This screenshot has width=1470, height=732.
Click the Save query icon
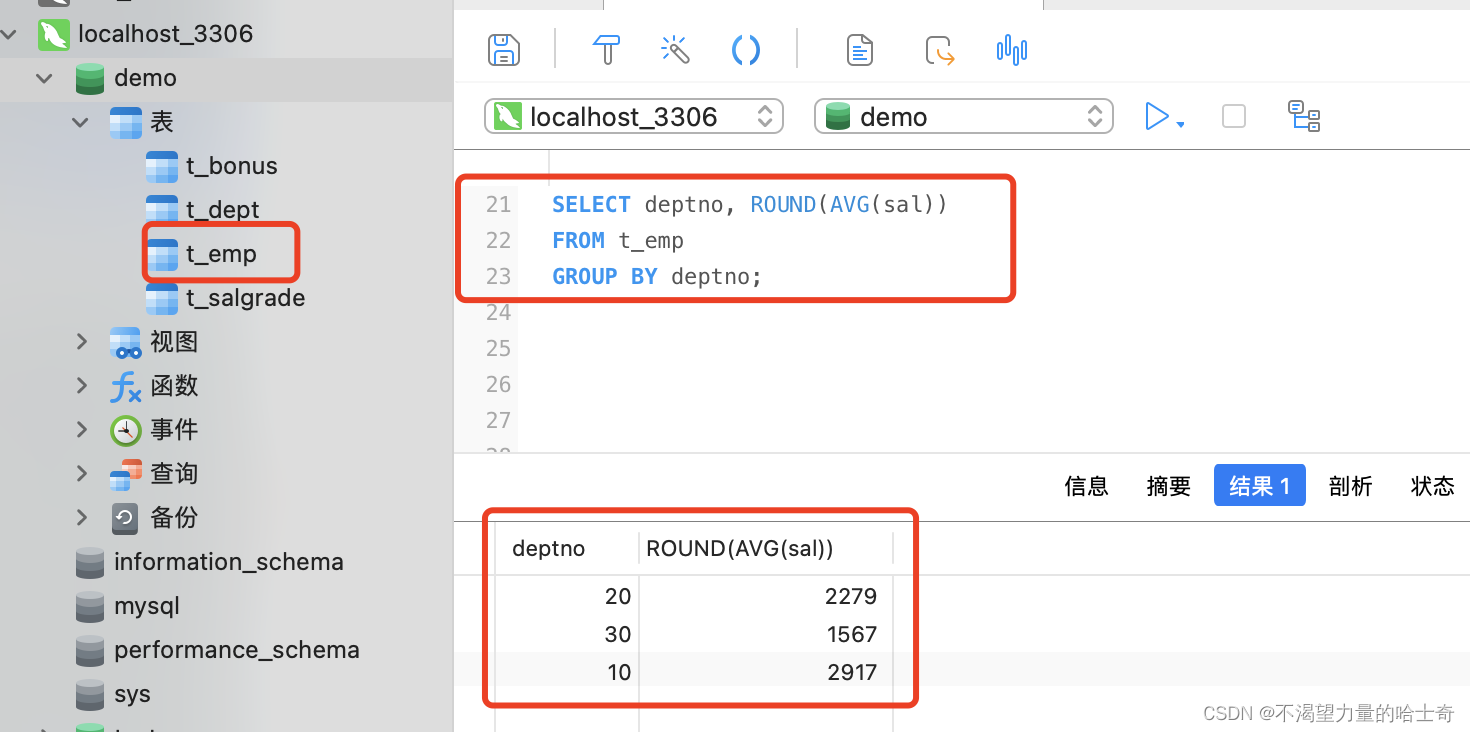click(x=503, y=49)
